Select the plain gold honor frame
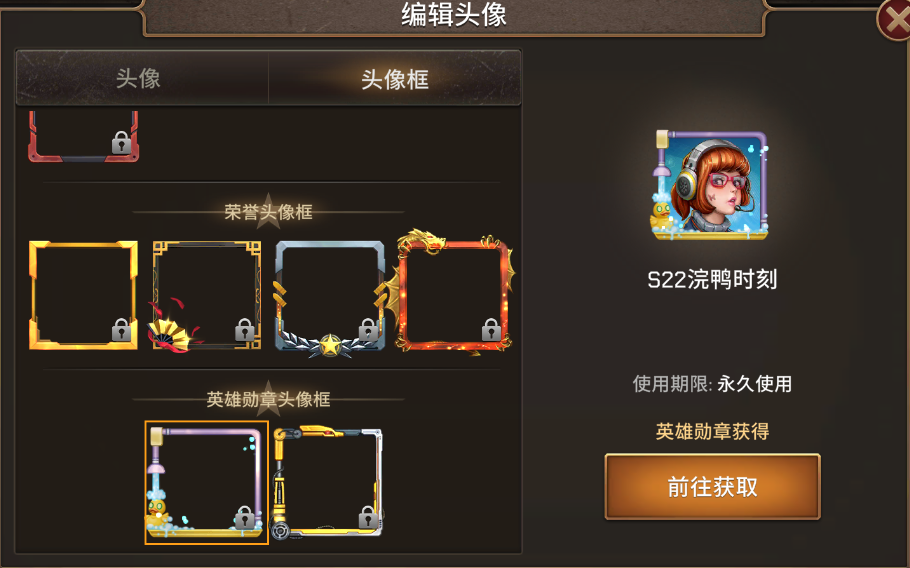The height and width of the screenshot is (568, 910). pyautogui.click(x=84, y=295)
